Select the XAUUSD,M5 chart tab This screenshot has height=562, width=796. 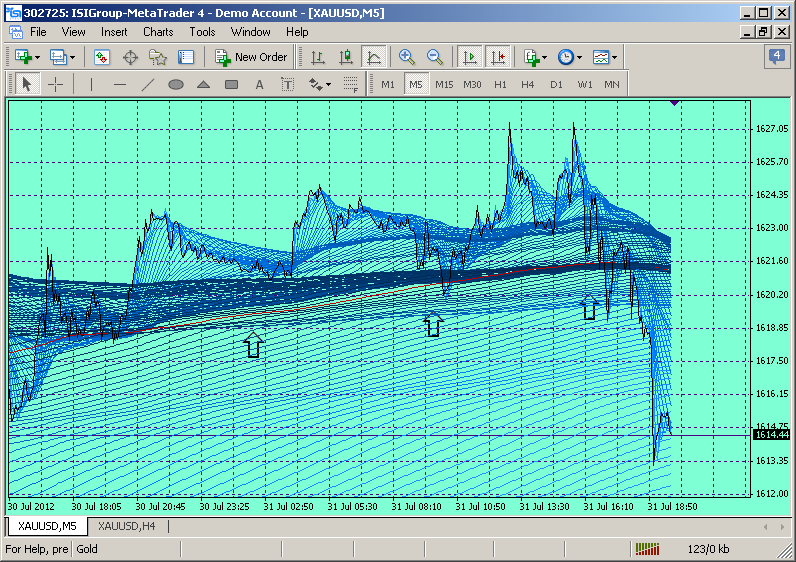[x=47, y=526]
